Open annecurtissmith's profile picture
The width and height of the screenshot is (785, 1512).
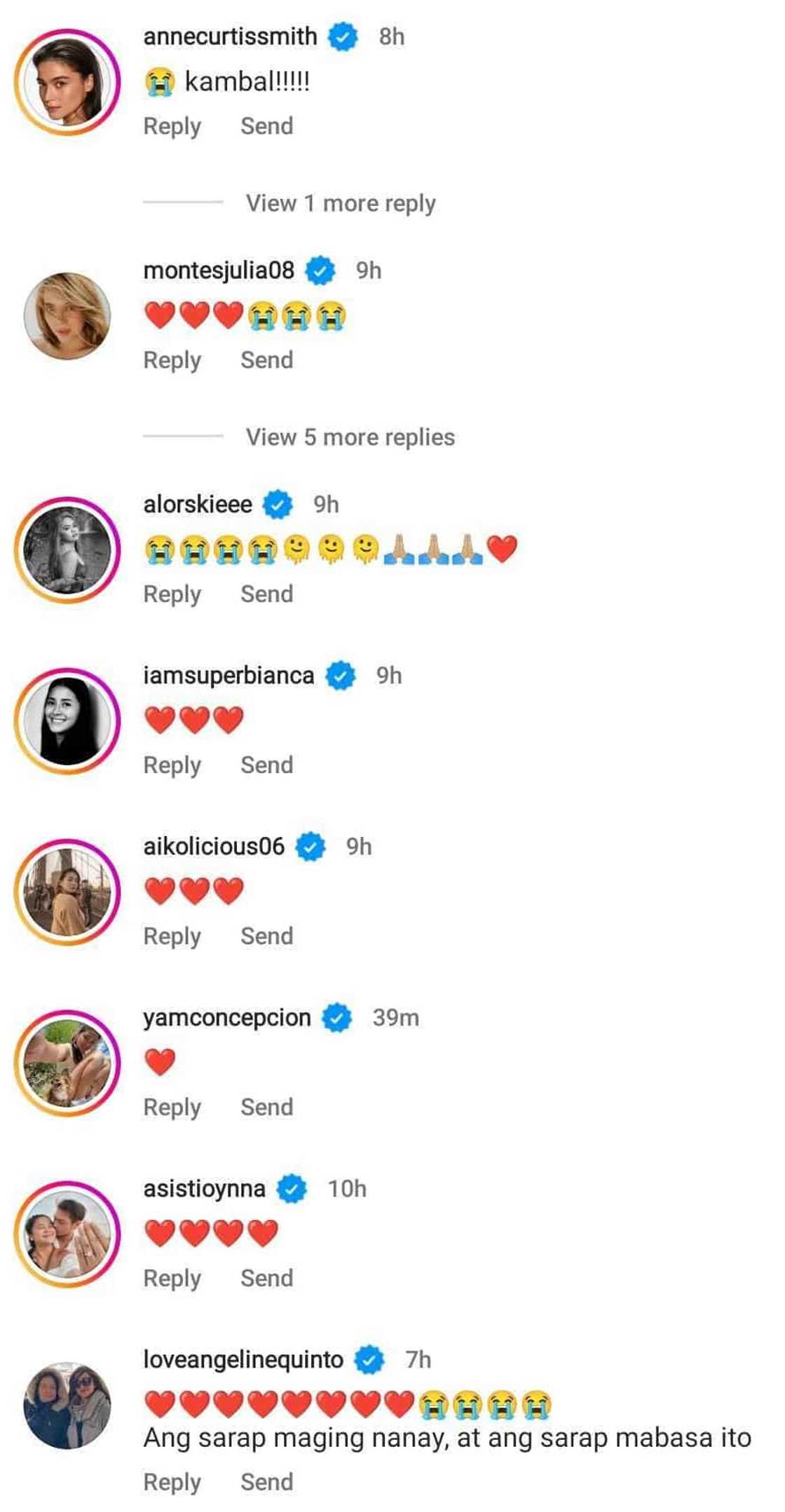(67, 82)
